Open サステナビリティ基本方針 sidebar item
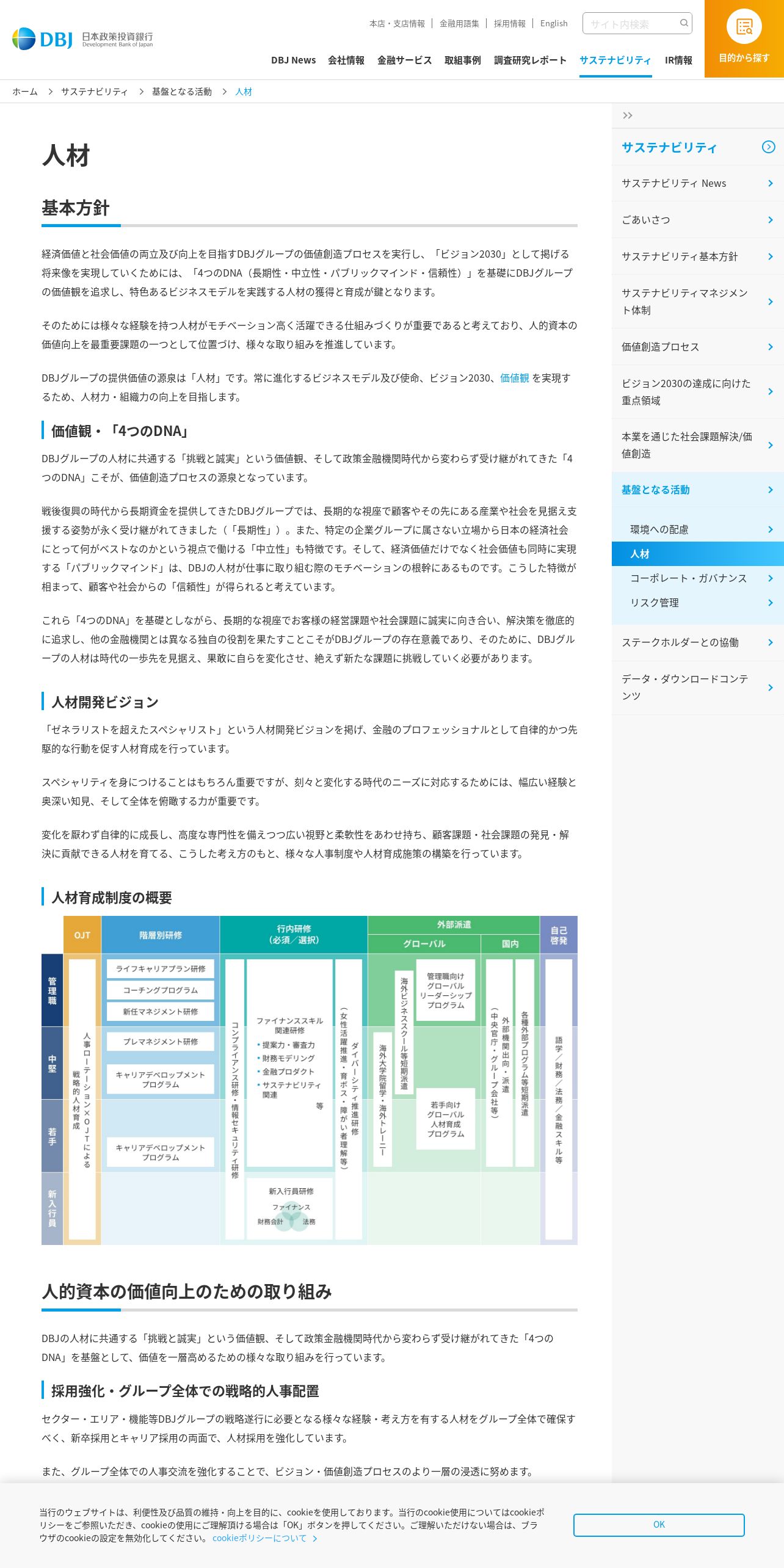The width and height of the screenshot is (784, 1568). pyautogui.click(x=698, y=256)
